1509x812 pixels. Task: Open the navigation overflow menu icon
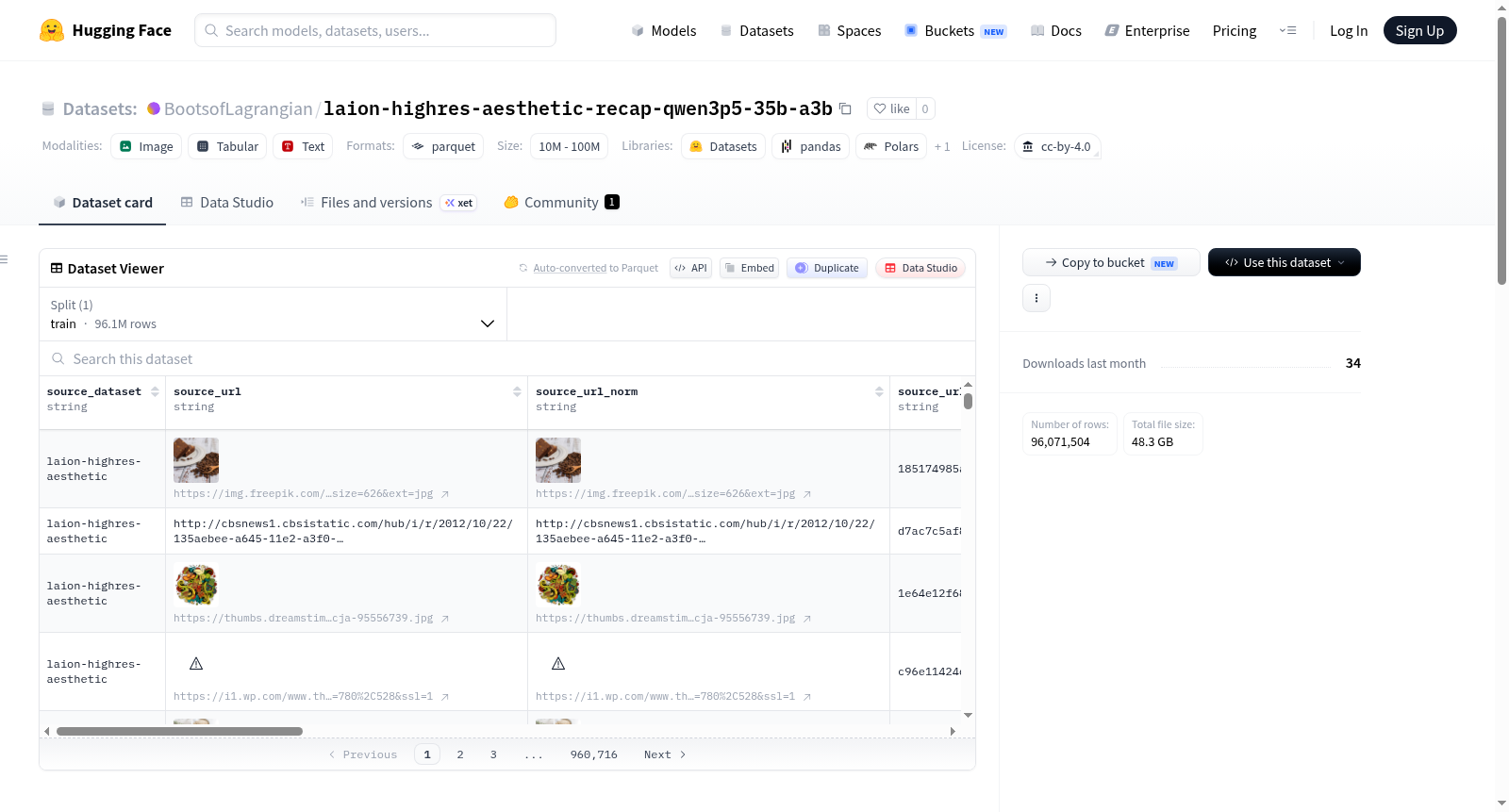tap(1287, 30)
